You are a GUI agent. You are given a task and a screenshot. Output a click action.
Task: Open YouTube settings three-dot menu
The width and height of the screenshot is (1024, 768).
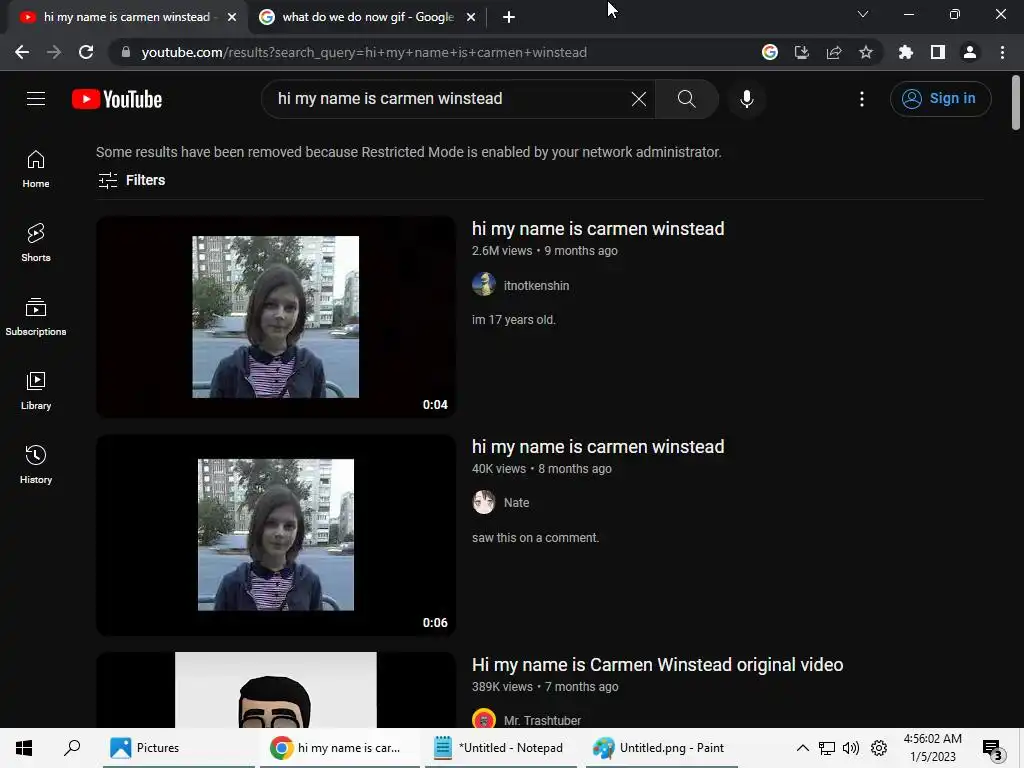tap(861, 99)
